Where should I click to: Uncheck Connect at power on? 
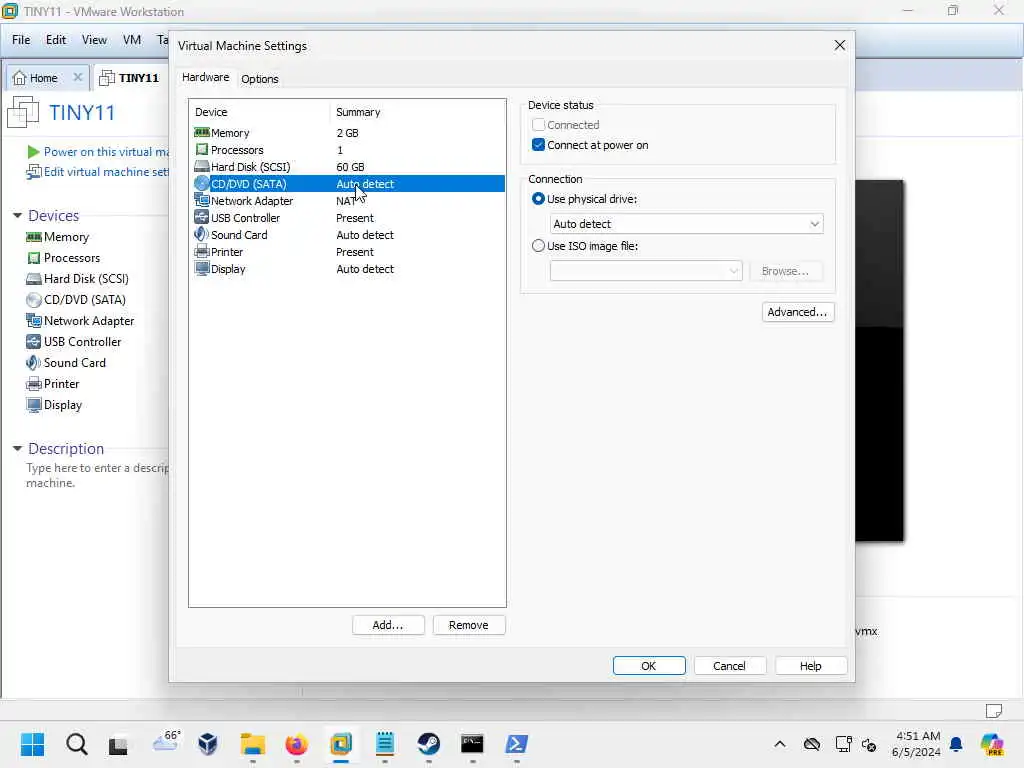538,145
